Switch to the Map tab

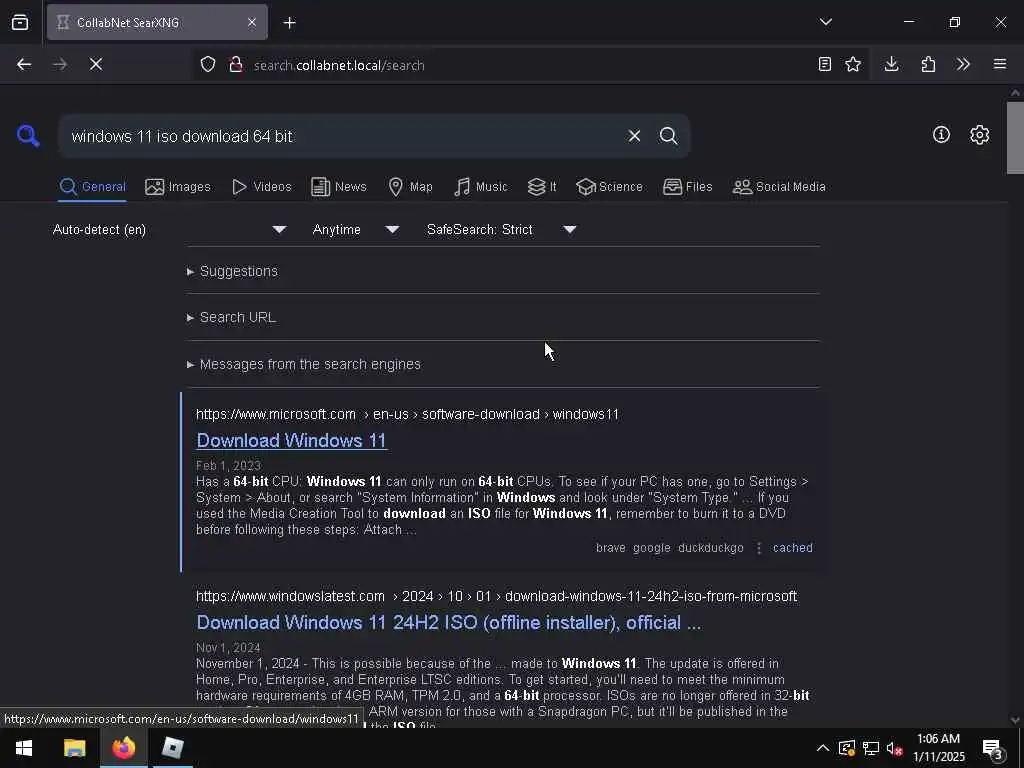(410, 187)
